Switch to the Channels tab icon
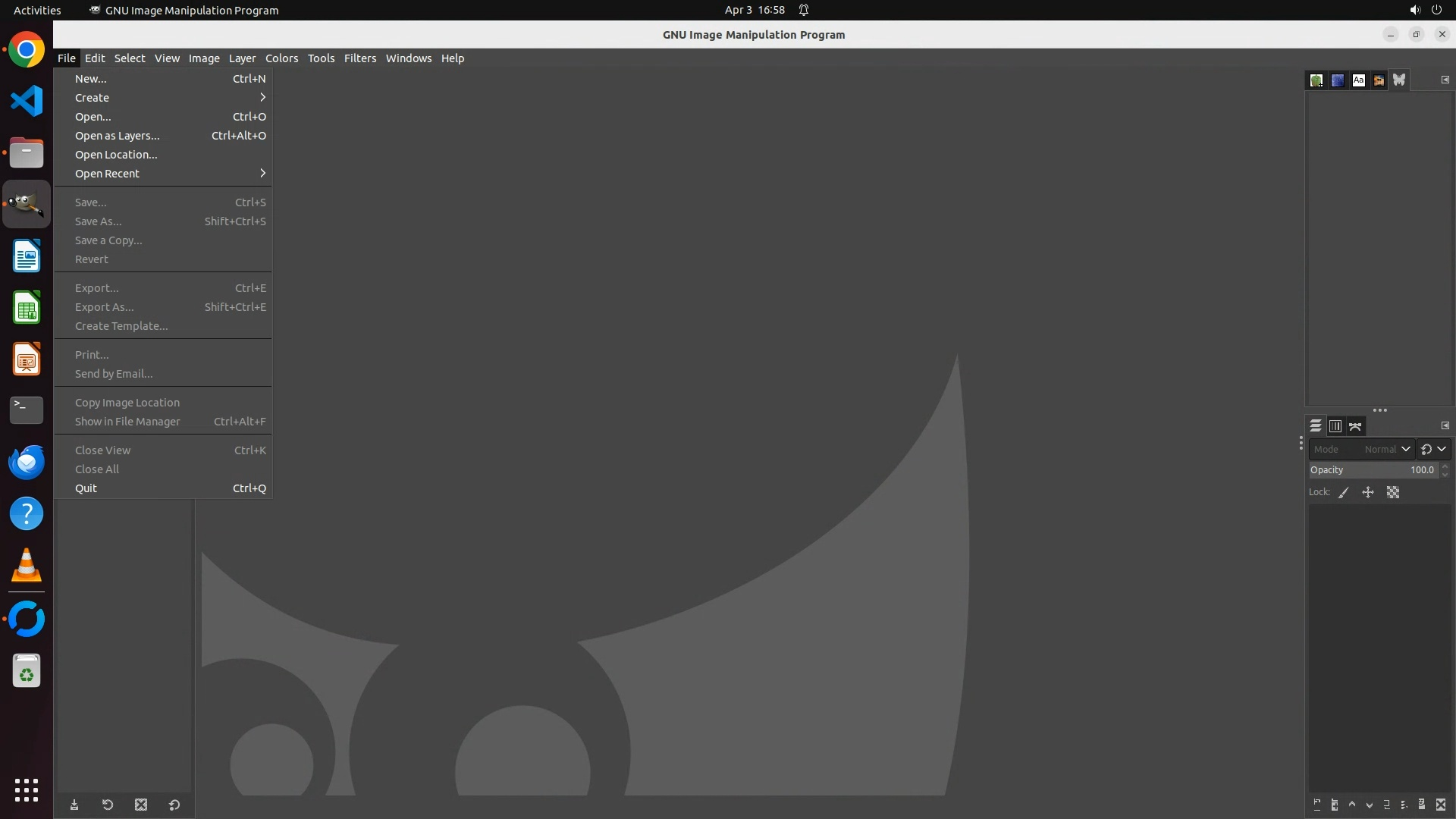Screen dimensions: 1456x819 pyautogui.click(x=1335, y=426)
